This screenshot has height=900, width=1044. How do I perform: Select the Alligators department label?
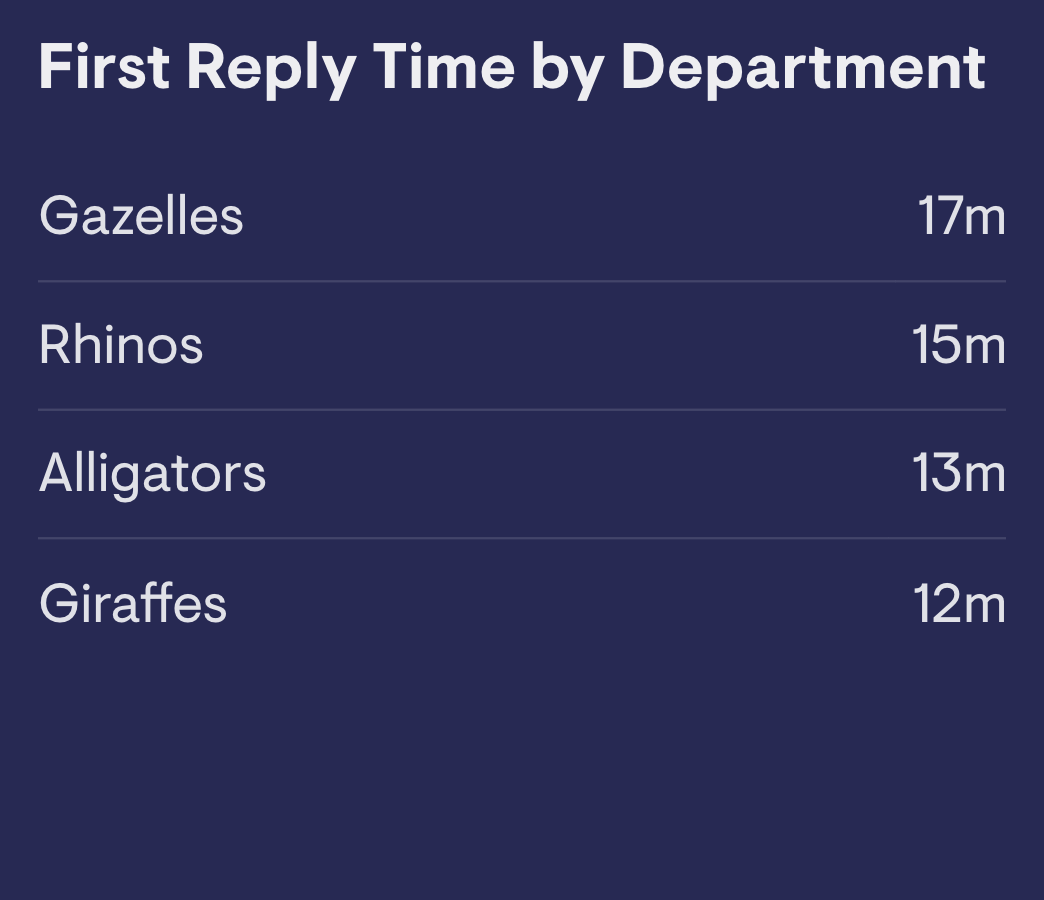point(152,475)
